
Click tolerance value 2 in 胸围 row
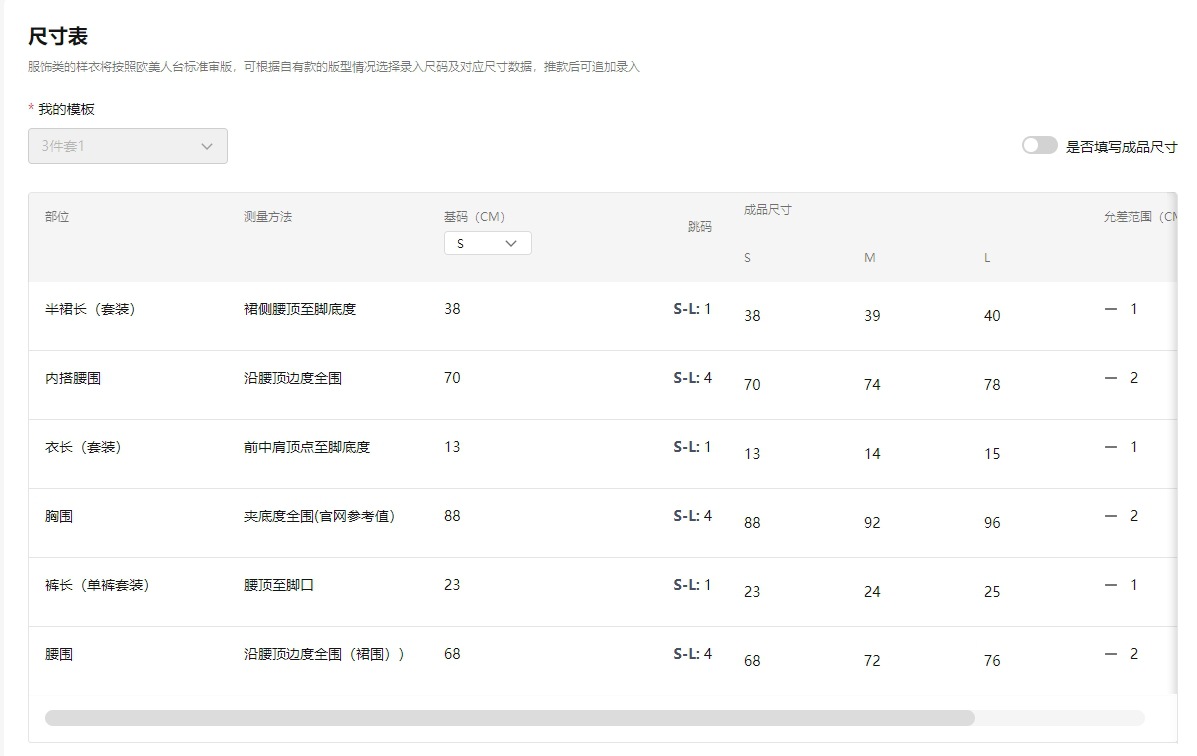point(1134,516)
